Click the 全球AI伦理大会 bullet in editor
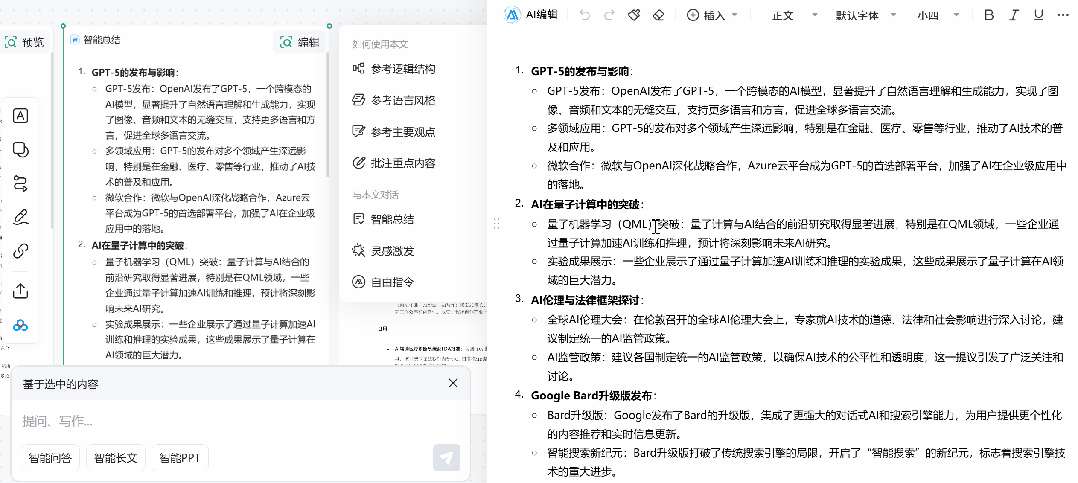 (x=805, y=328)
